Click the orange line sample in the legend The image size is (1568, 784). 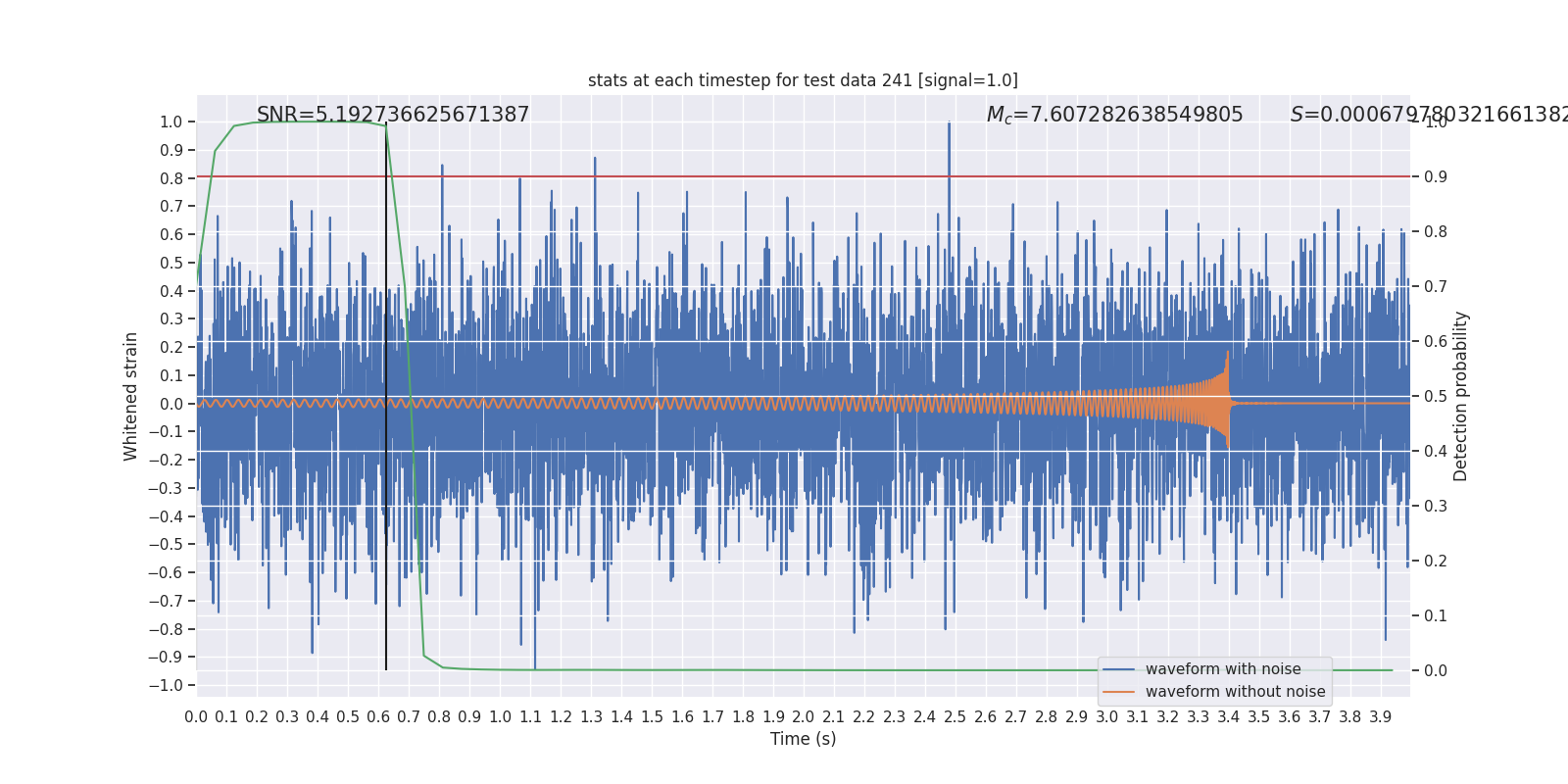(1119, 692)
